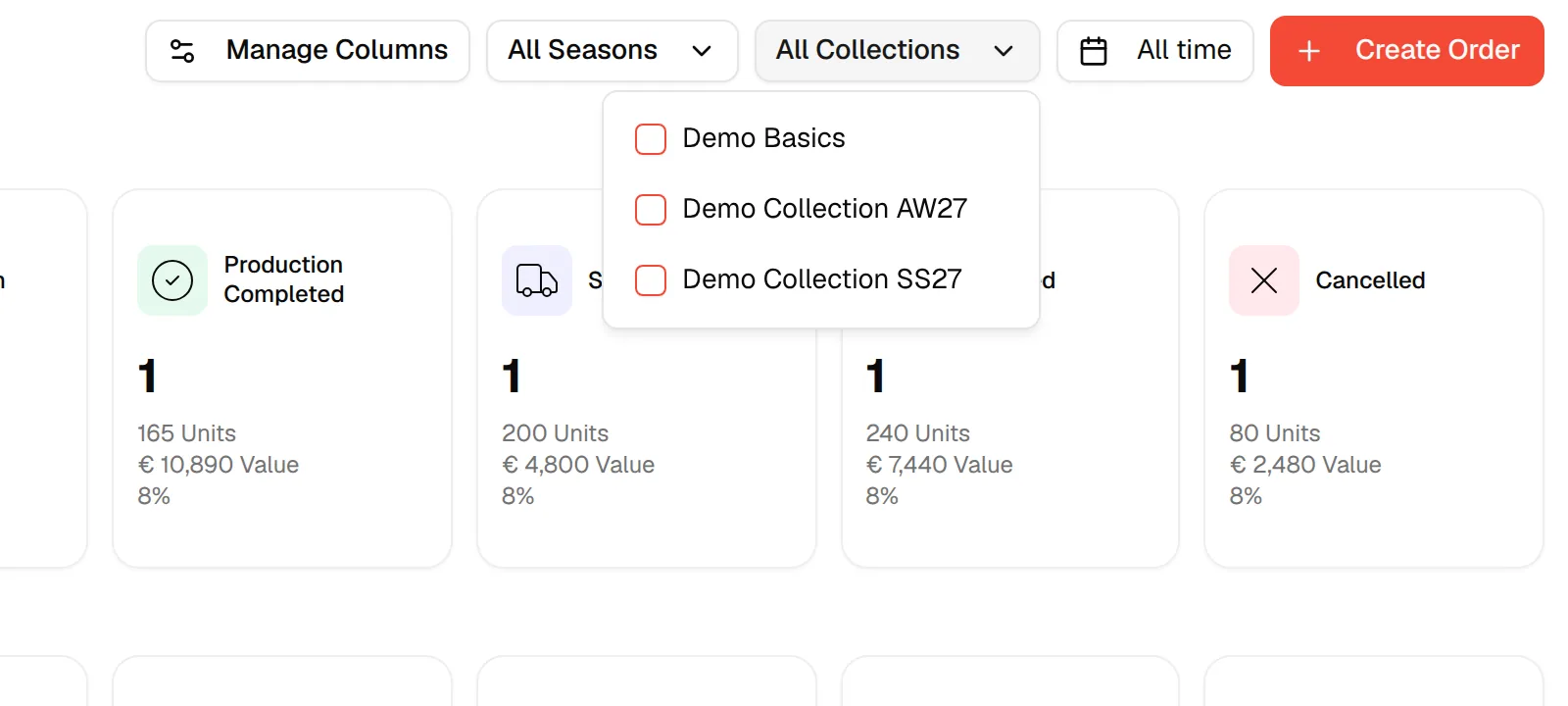Screen dimensions: 1568x706
Task: Click the € 2,480 Value text
Action: (1305, 465)
